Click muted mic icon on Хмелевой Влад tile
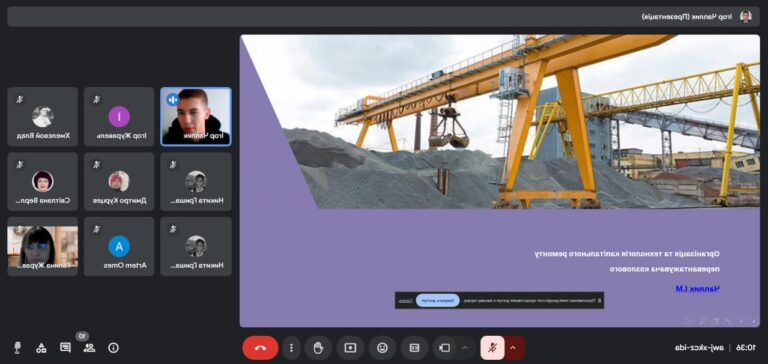The width and height of the screenshot is (768, 364). click(20, 100)
